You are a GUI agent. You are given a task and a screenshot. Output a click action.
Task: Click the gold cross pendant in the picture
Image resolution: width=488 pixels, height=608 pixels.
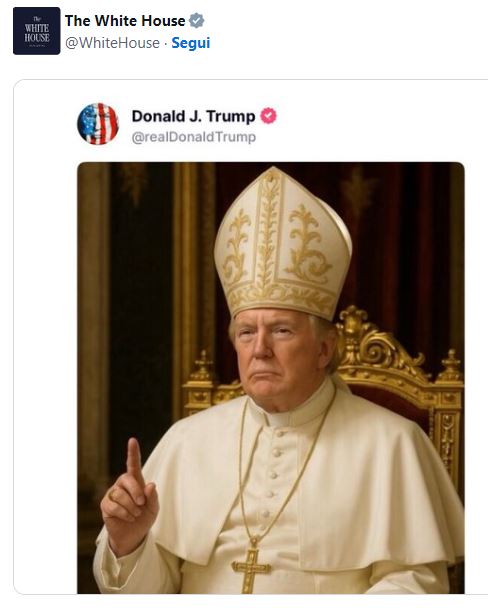pos(251,568)
